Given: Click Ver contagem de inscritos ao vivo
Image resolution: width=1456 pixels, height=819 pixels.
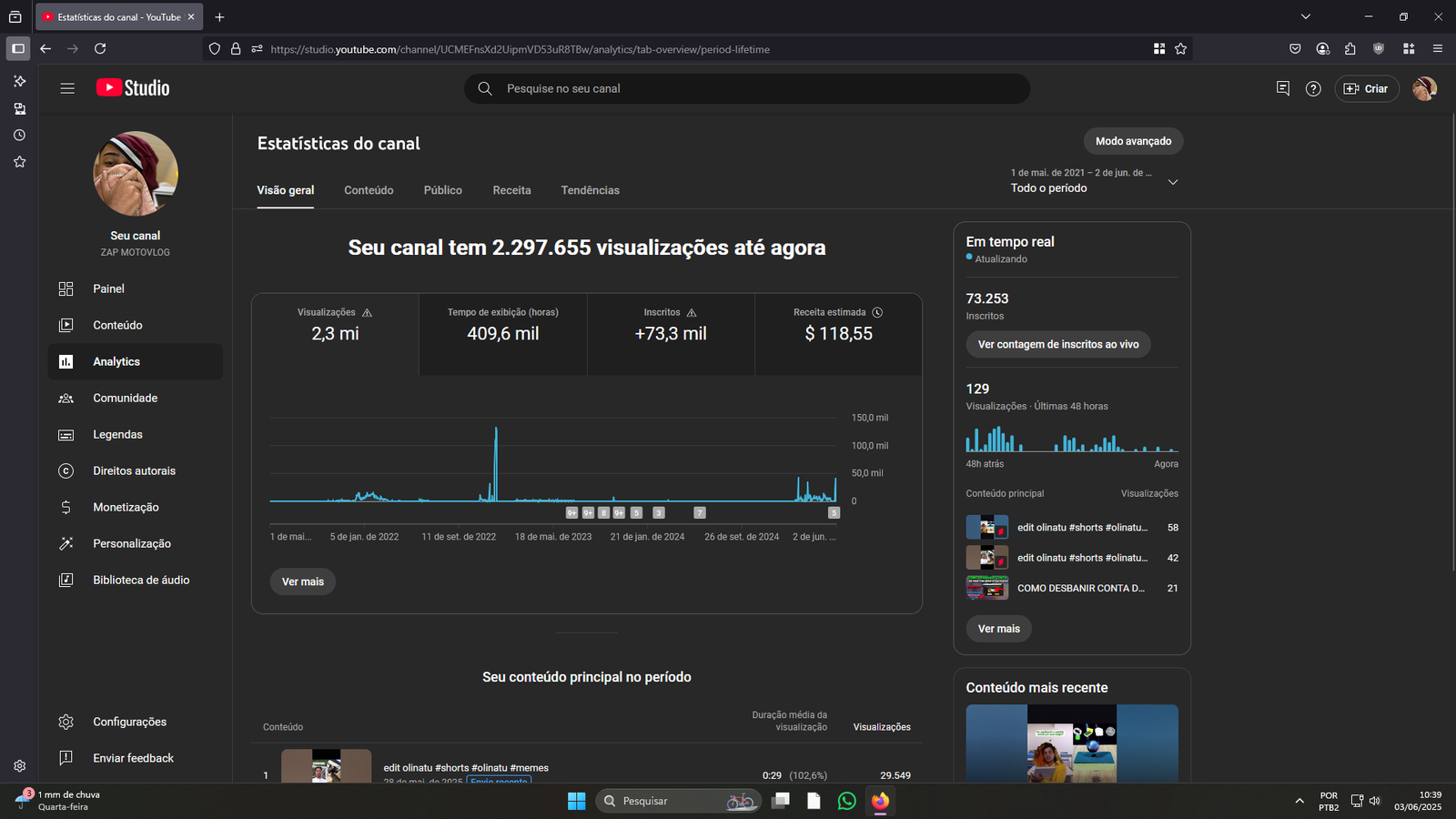Looking at the screenshot, I should click(x=1058, y=344).
